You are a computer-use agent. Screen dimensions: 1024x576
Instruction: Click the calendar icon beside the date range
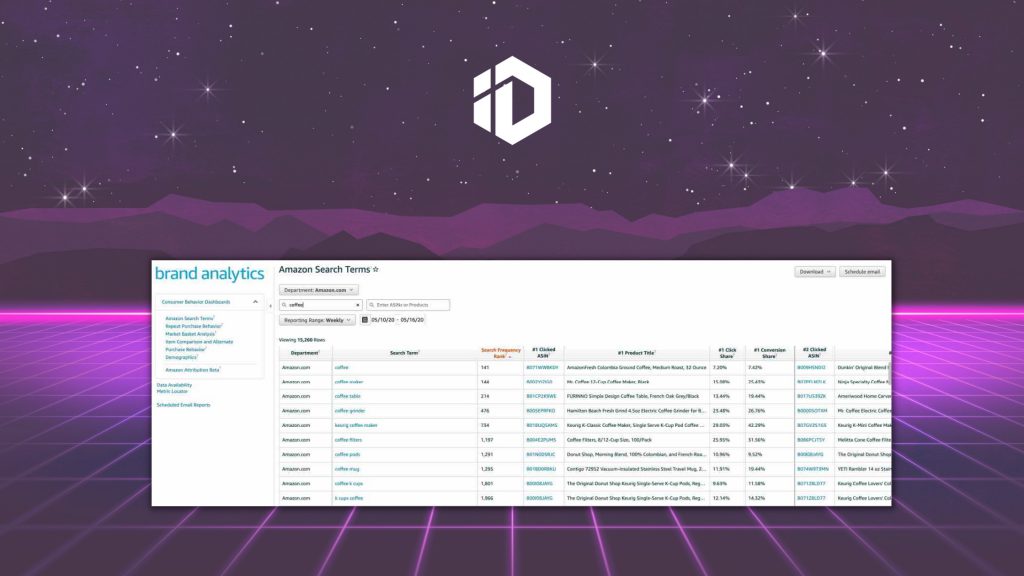pyautogui.click(x=365, y=320)
